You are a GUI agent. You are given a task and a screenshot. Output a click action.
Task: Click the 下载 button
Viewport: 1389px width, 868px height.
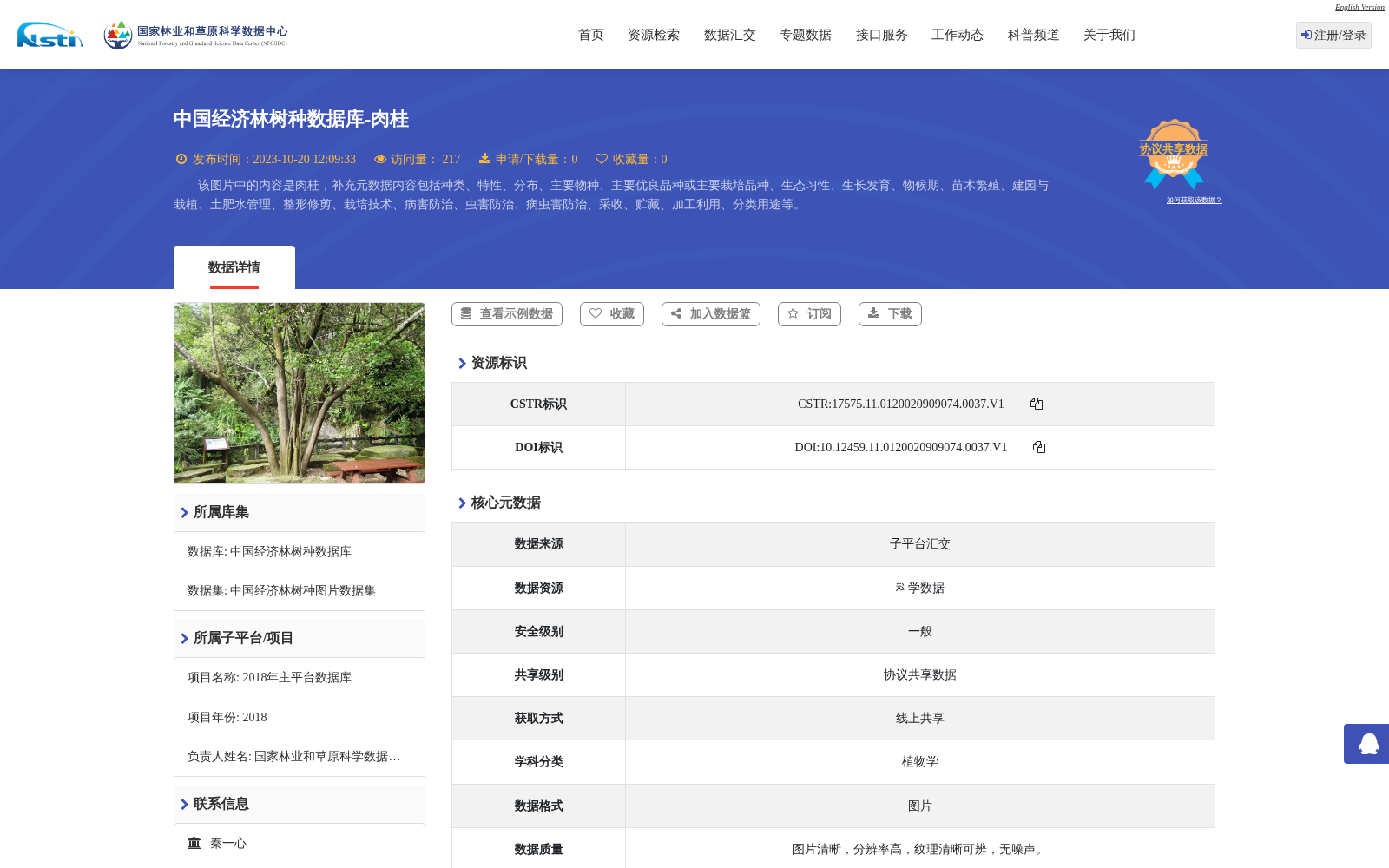890,314
